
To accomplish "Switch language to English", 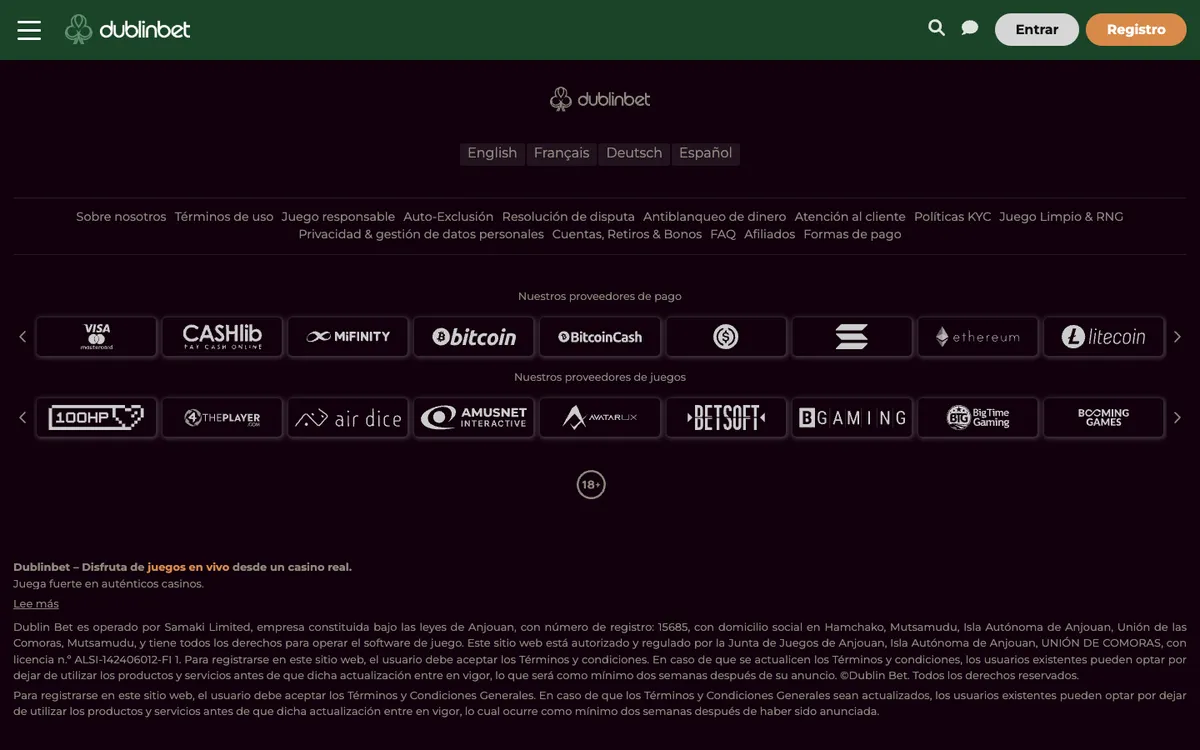I will (x=492, y=153).
